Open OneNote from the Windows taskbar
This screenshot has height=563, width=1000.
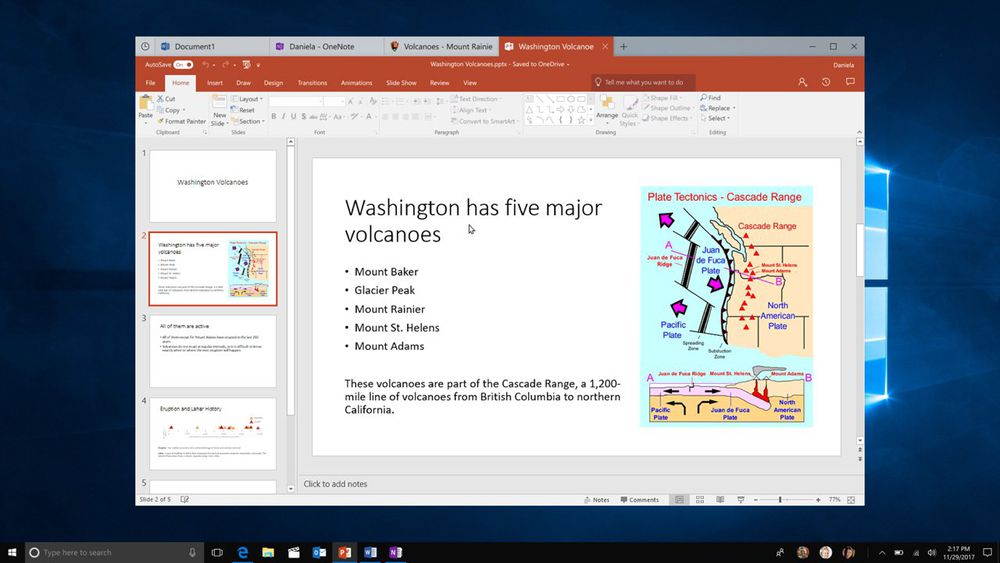click(x=395, y=552)
